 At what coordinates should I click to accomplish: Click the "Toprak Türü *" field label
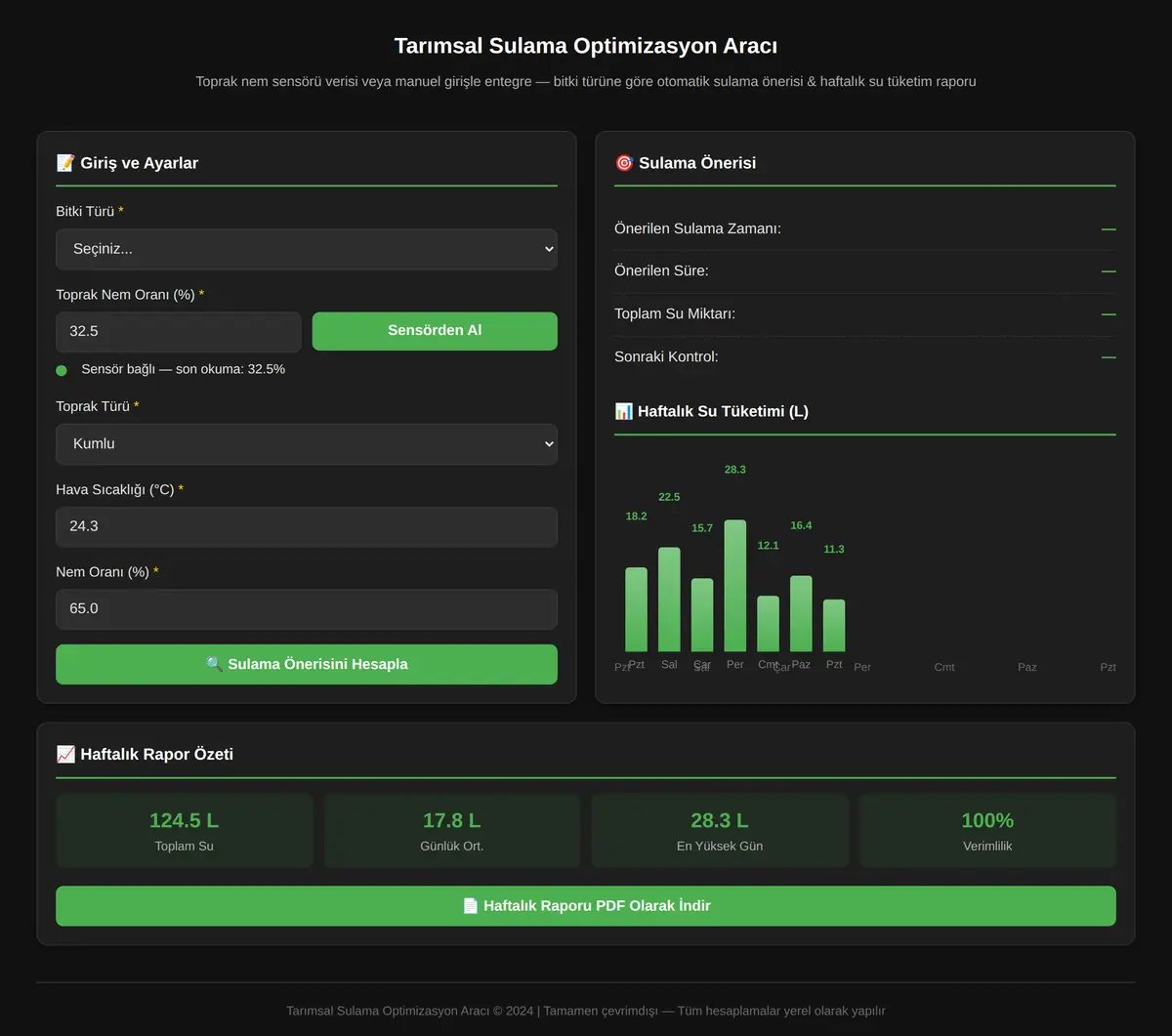coord(98,406)
